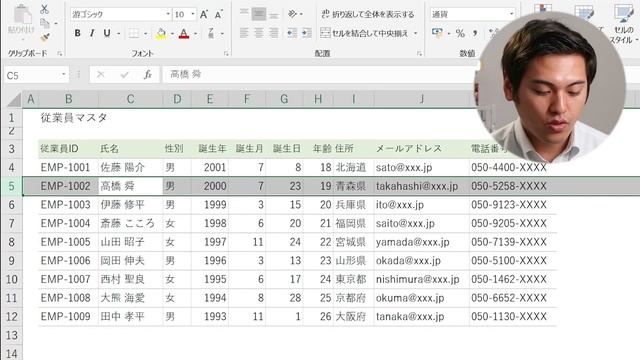Click cell 050-1130-XXXX
The height and width of the screenshot is (360, 640).
coord(513,316)
